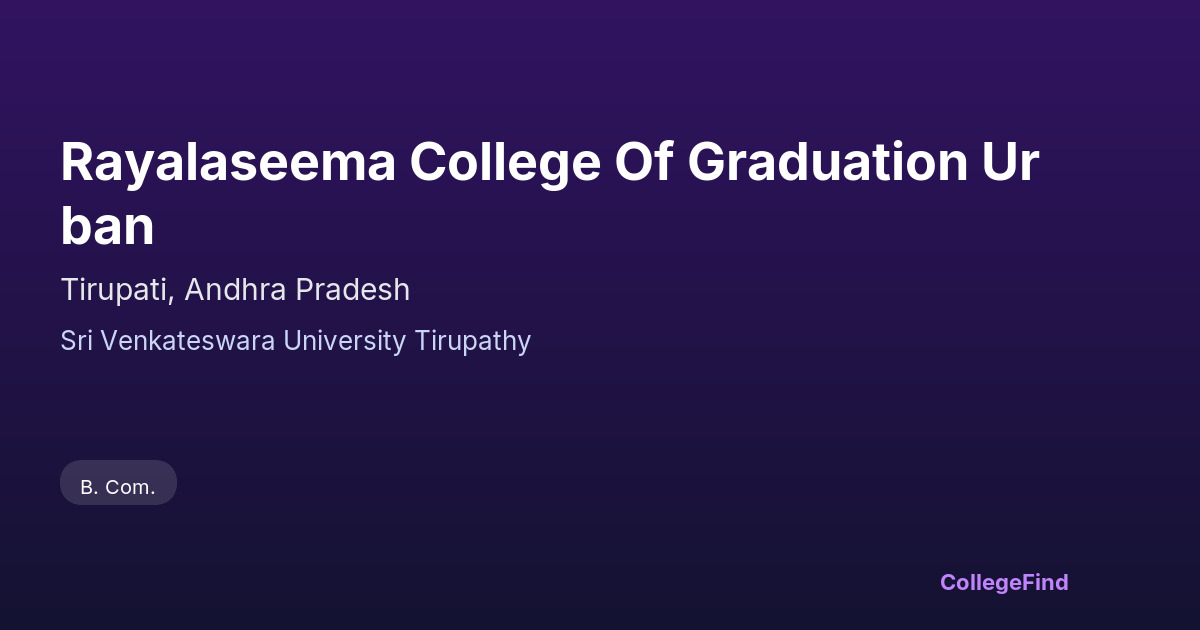
Task: Select the word Pradesh in the location
Action: [352, 290]
